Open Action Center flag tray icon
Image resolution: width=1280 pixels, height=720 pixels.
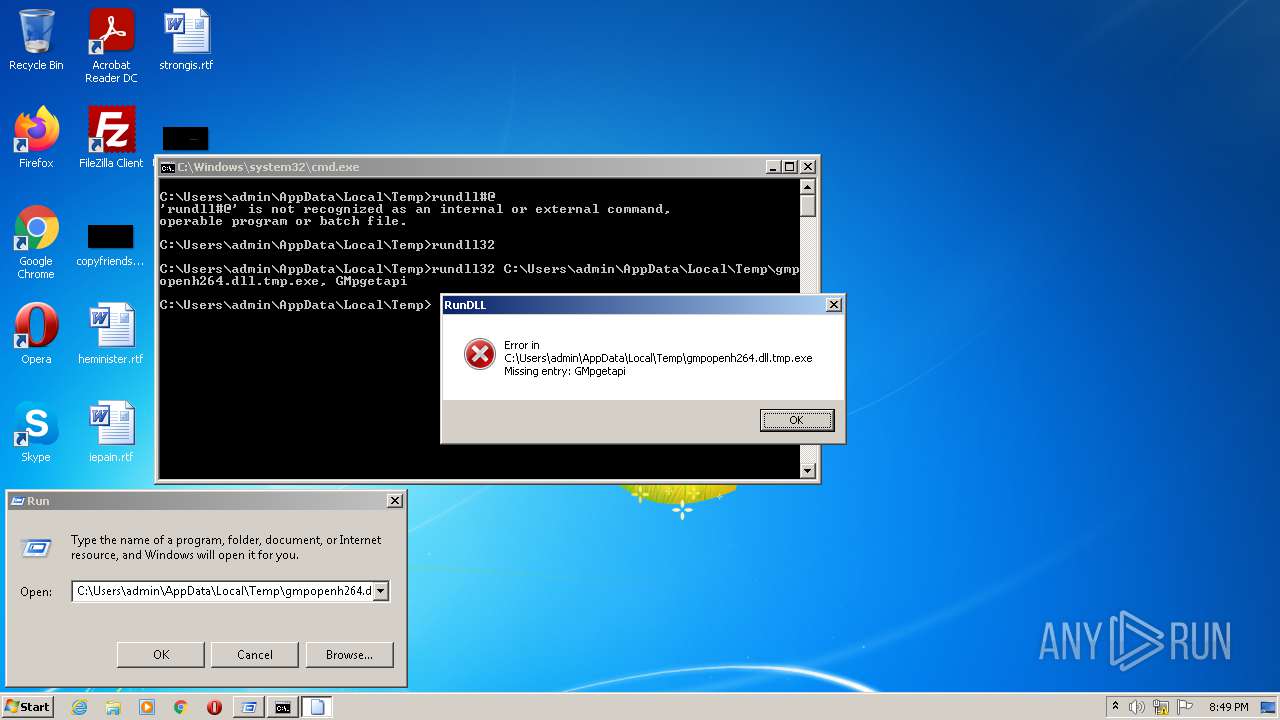[1185, 707]
